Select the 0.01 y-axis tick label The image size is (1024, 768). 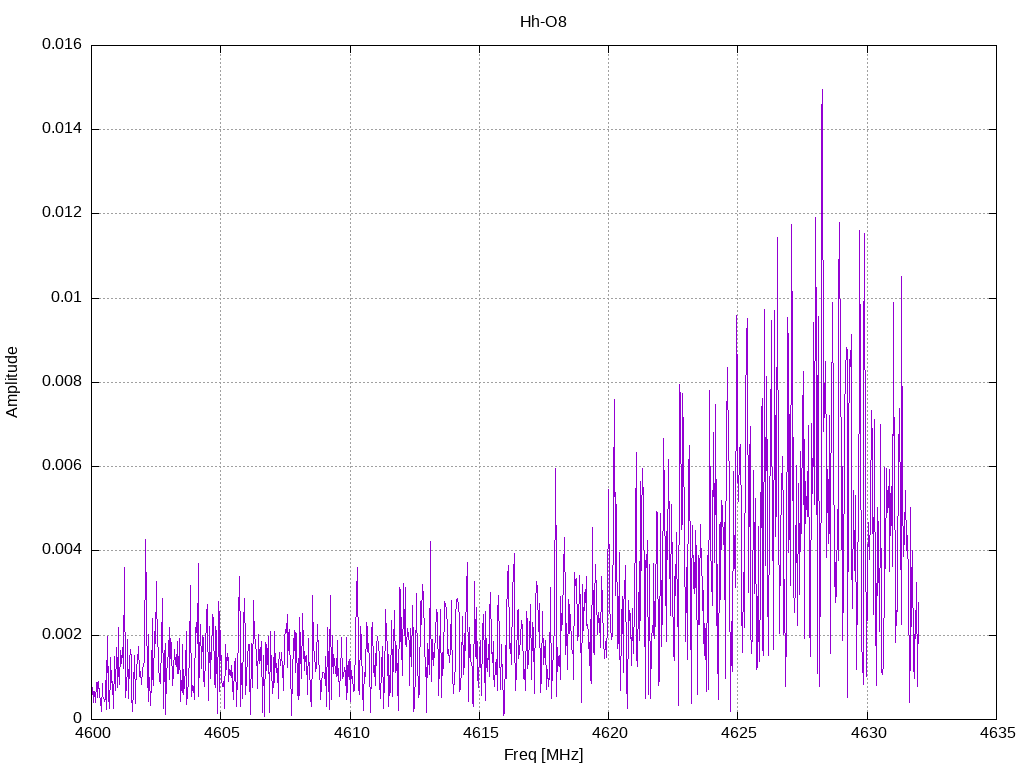[x=68, y=298]
